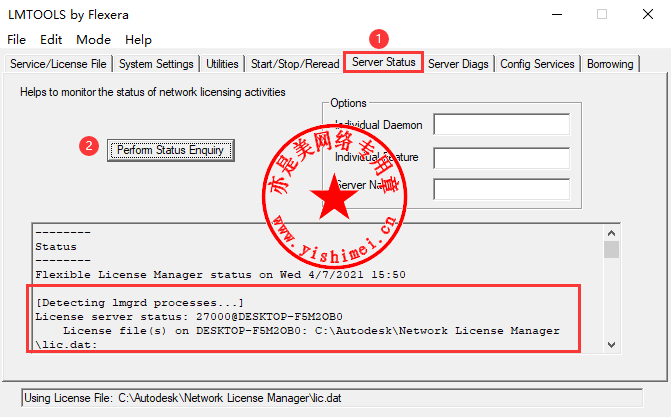Open the Server Diags tab
This screenshot has height=417, width=671.
(458, 64)
